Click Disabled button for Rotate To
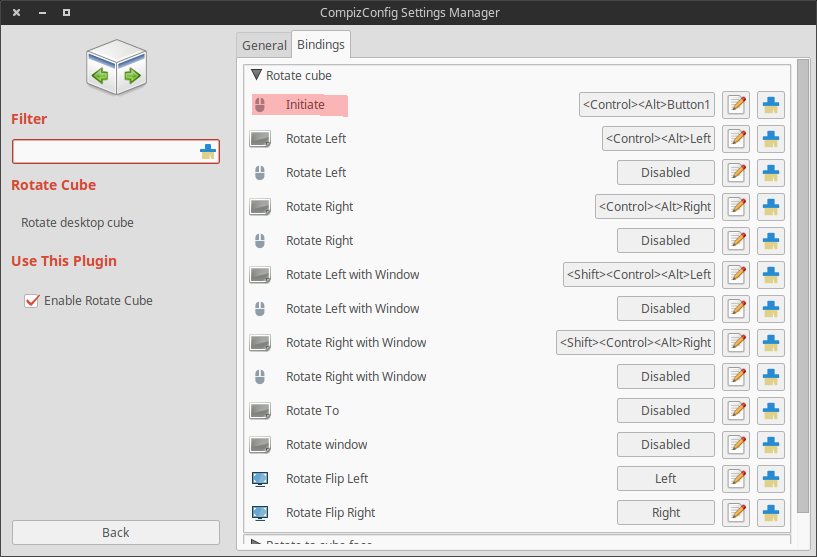Image resolution: width=817 pixels, height=557 pixels. click(x=666, y=411)
